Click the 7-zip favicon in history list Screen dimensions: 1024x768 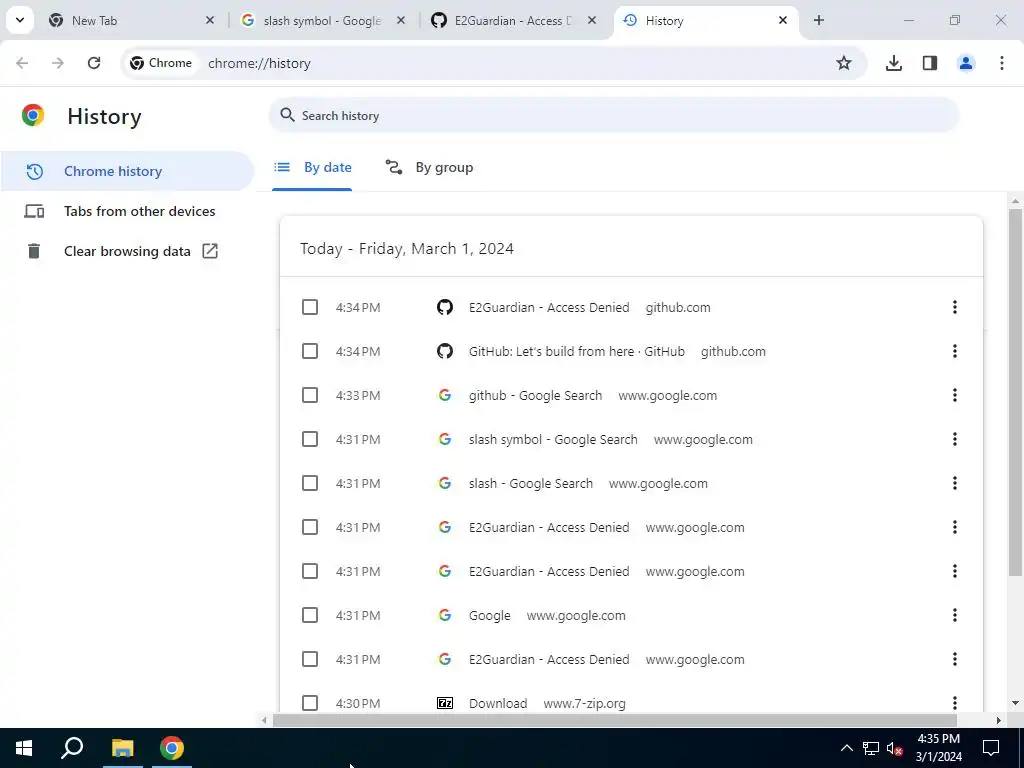click(x=445, y=703)
